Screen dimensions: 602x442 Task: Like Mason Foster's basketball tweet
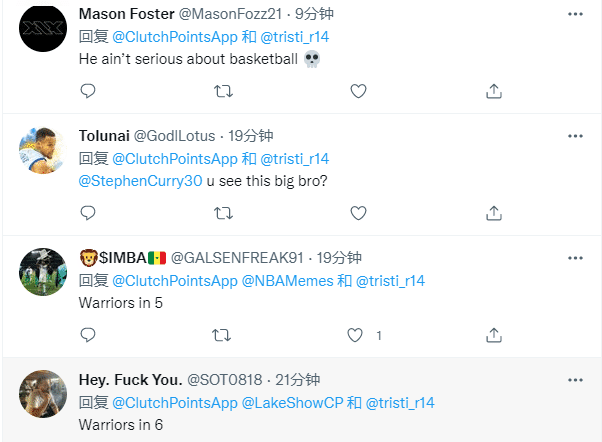pyautogui.click(x=358, y=91)
